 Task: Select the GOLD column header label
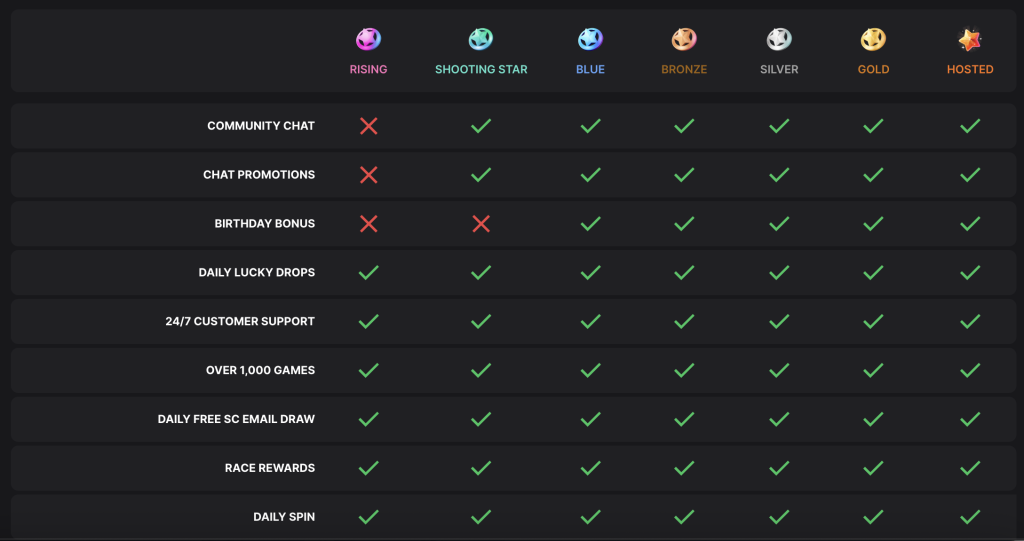[873, 69]
